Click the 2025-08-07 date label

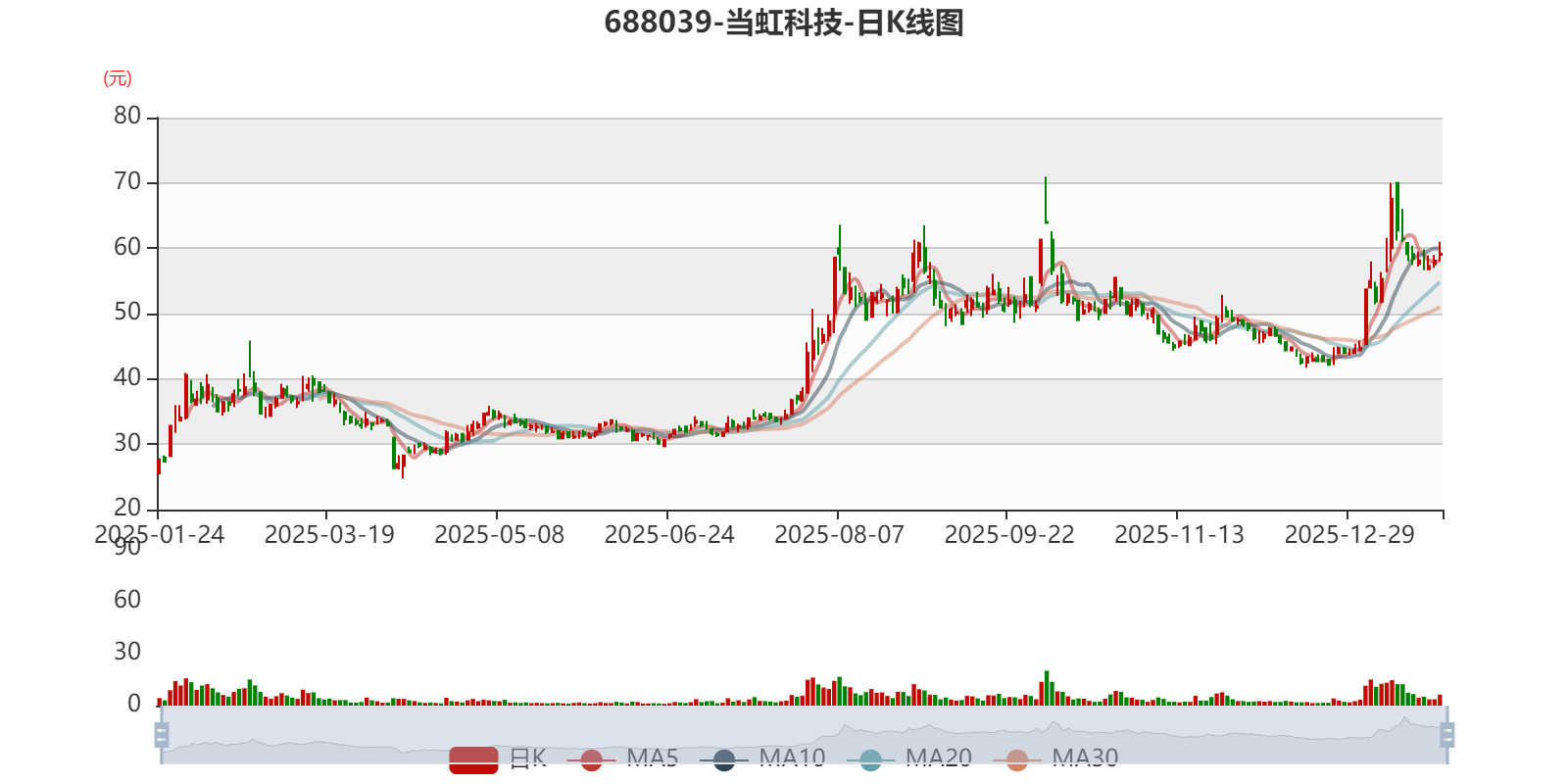[x=840, y=535]
